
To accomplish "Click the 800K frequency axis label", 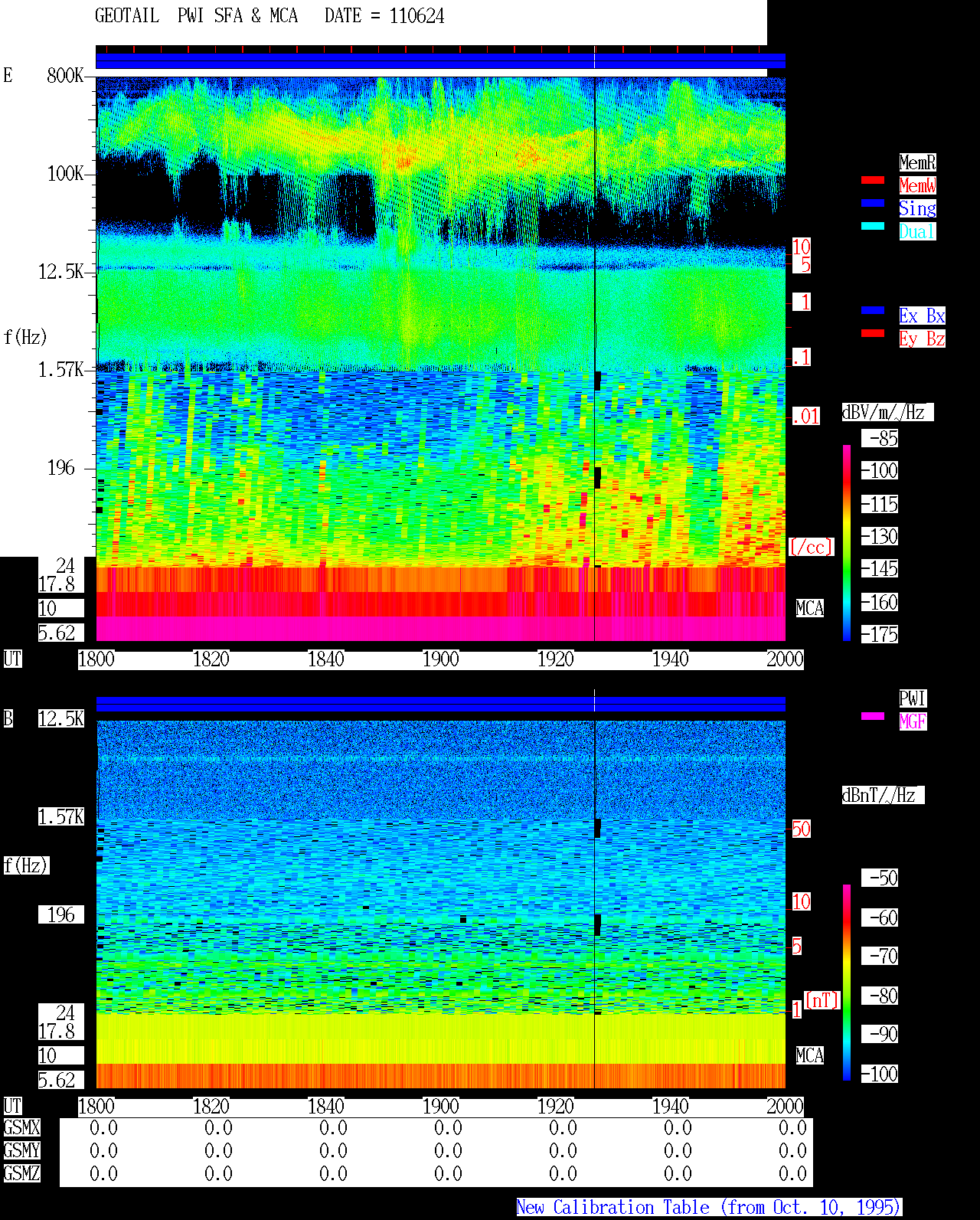I will tap(65, 75).
